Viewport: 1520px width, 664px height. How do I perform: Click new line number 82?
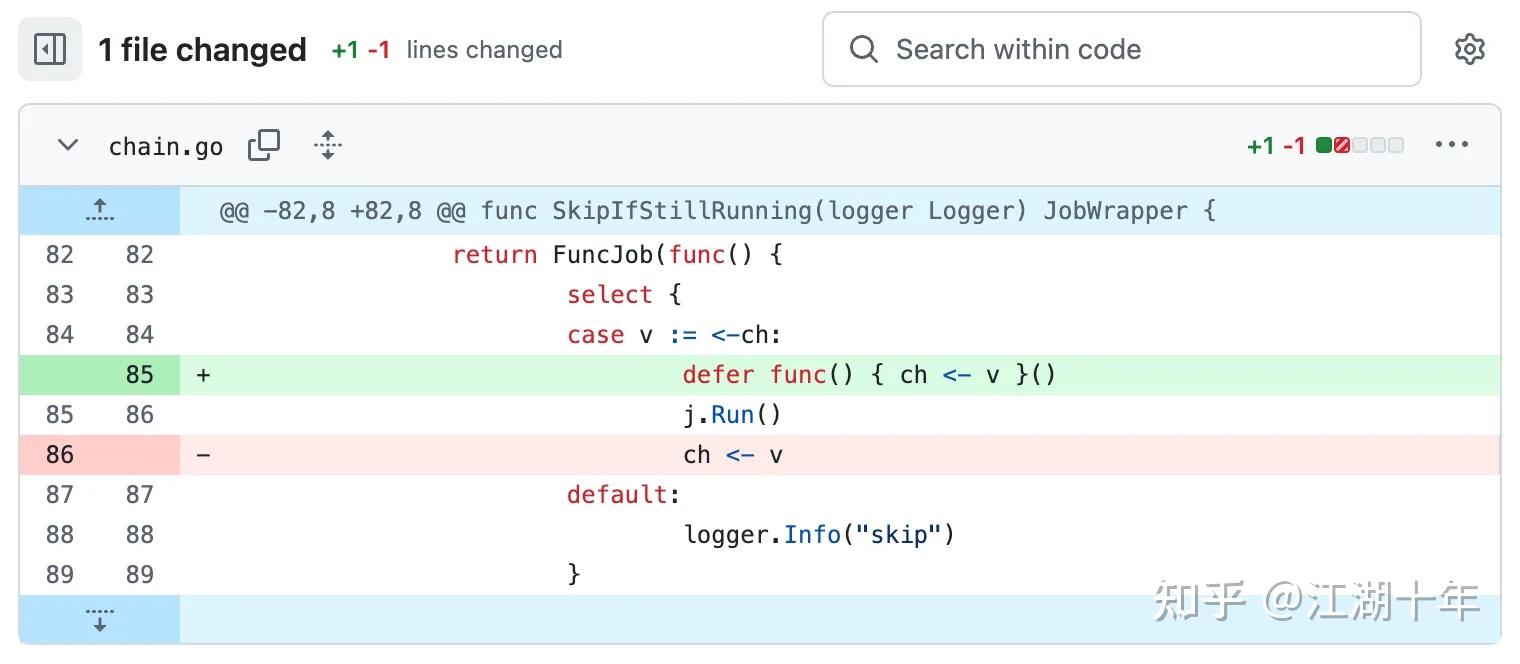tap(139, 255)
